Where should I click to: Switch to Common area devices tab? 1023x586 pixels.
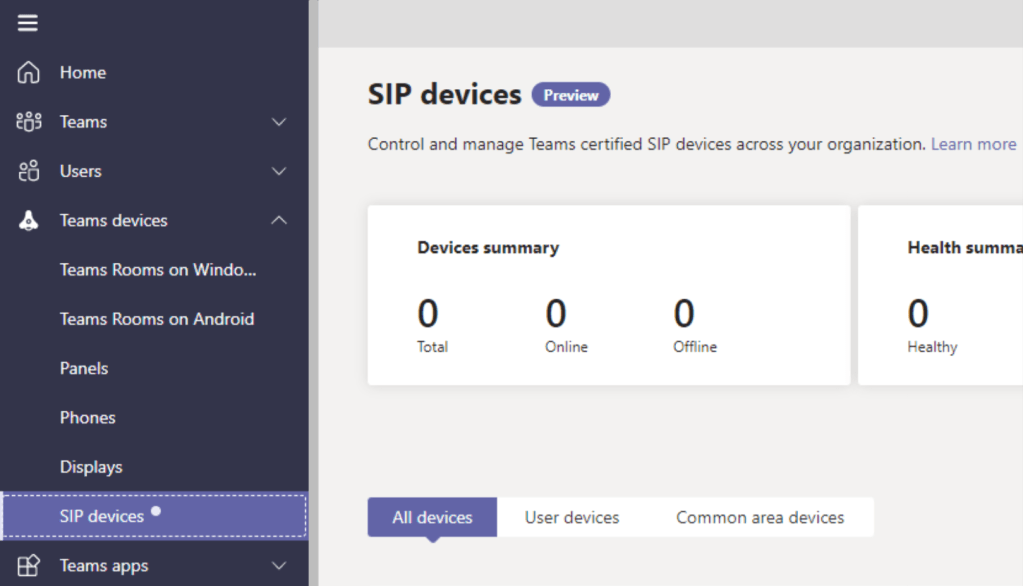pos(760,517)
